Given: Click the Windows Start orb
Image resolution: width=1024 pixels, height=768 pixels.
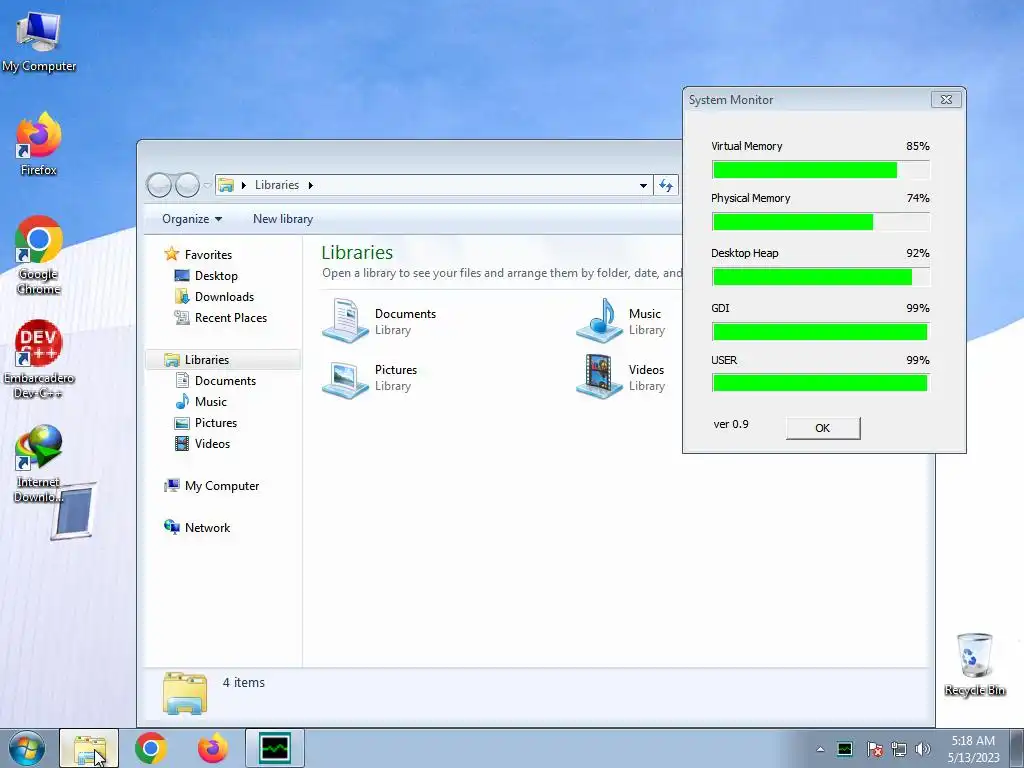Looking at the screenshot, I should 27,748.
